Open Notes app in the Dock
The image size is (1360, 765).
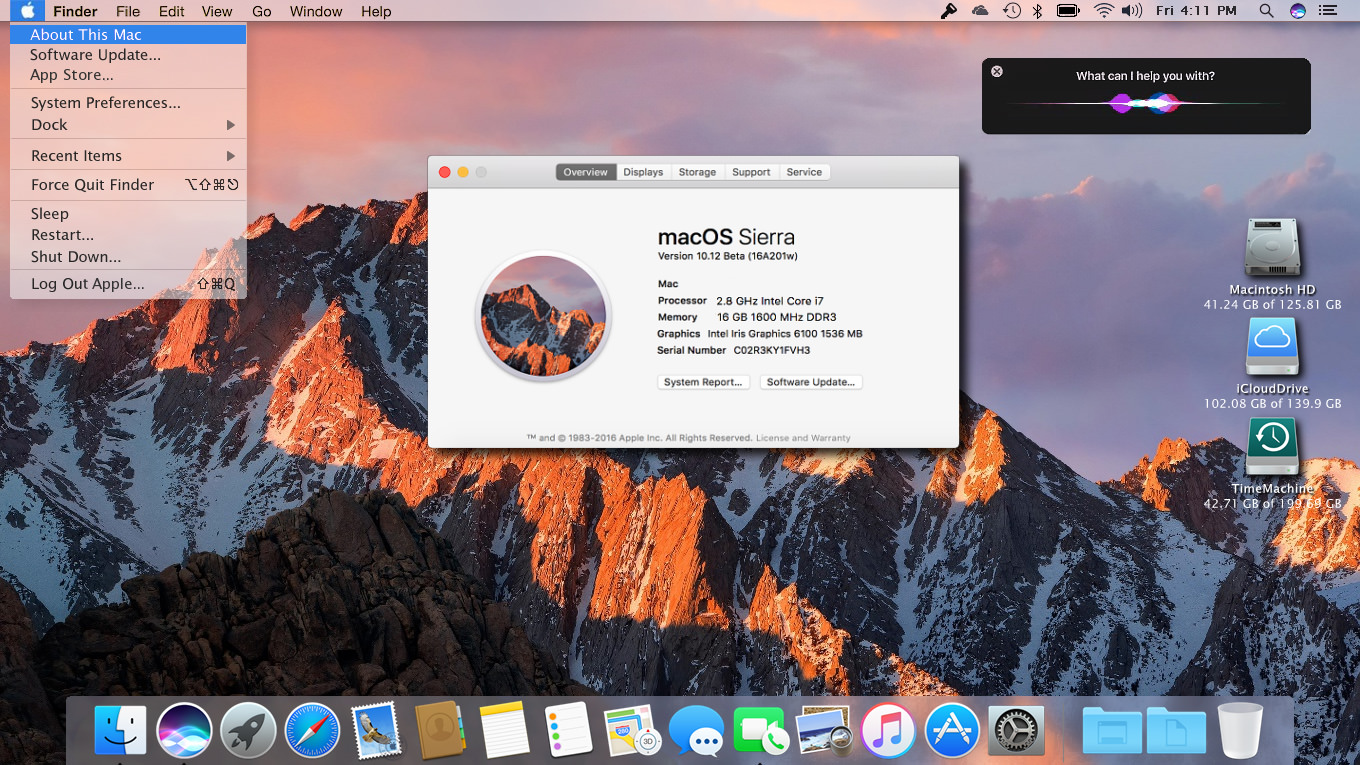pyautogui.click(x=504, y=730)
